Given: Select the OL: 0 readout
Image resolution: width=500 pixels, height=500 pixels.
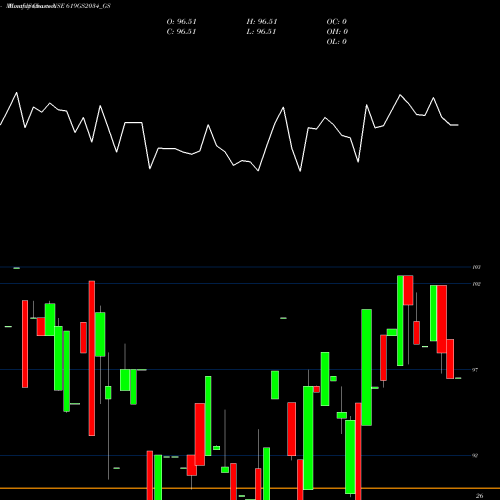Looking at the screenshot, I should (x=337, y=42).
